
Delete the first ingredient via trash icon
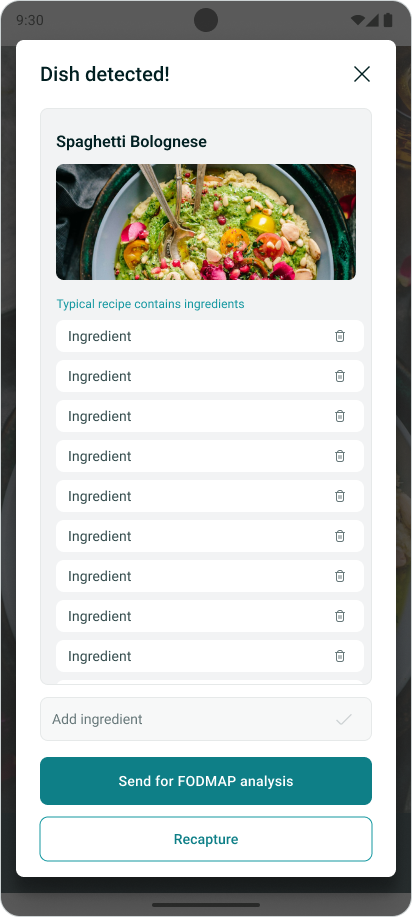(339, 336)
